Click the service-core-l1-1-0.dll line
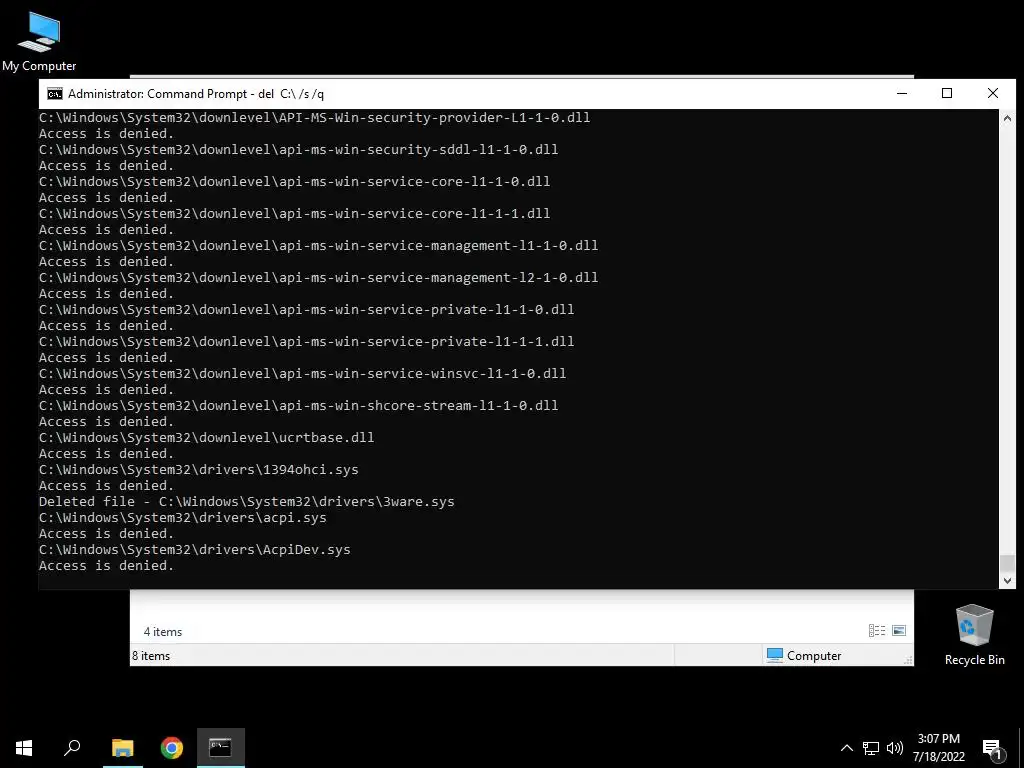Viewport: 1024px width, 768px height. coord(295,182)
